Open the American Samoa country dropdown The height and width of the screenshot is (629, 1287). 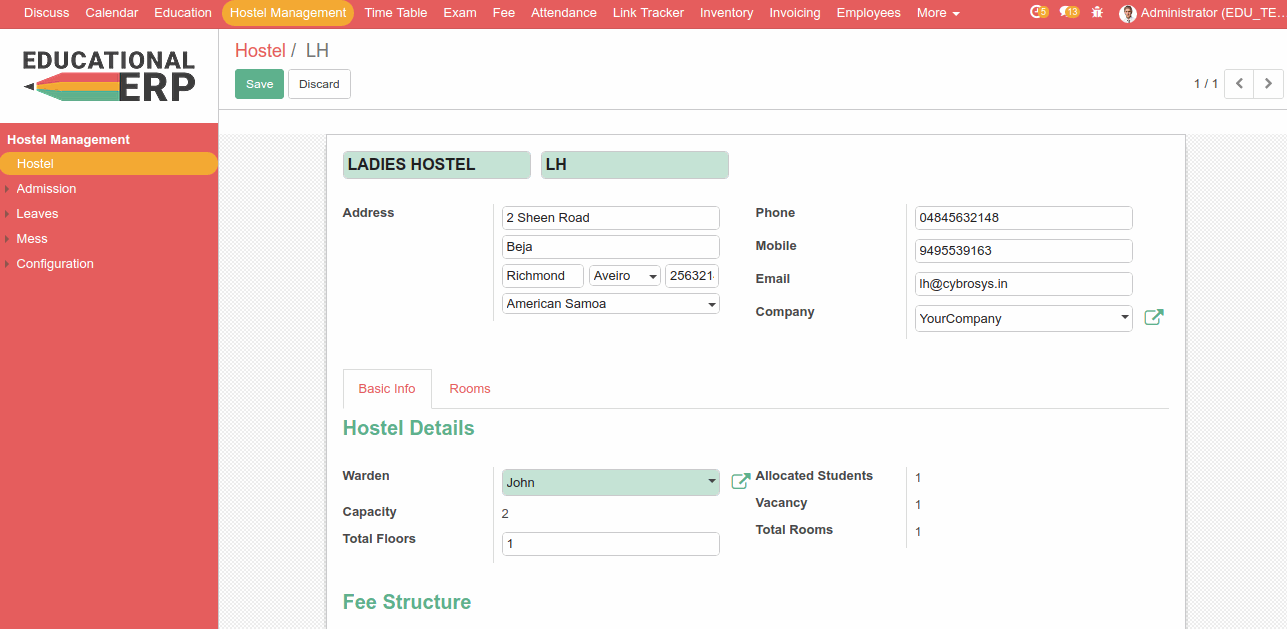click(610, 304)
